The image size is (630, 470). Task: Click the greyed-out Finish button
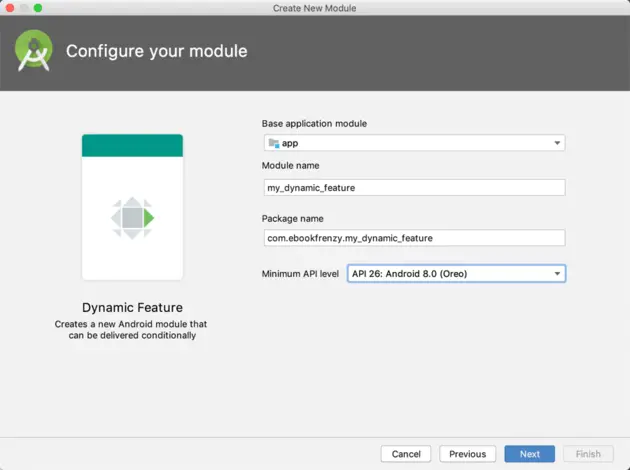tap(588, 454)
